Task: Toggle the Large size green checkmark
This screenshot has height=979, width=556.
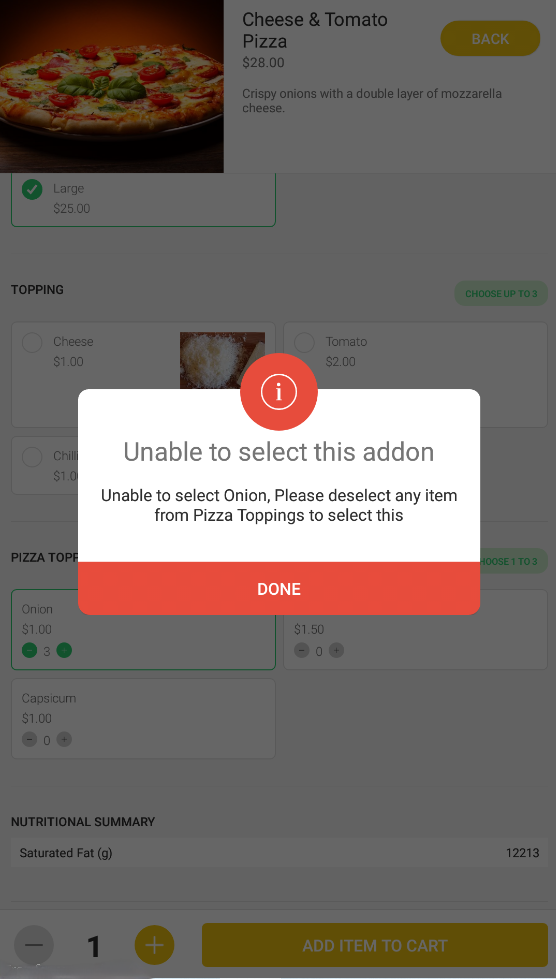Action: click(x=32, y=189)
